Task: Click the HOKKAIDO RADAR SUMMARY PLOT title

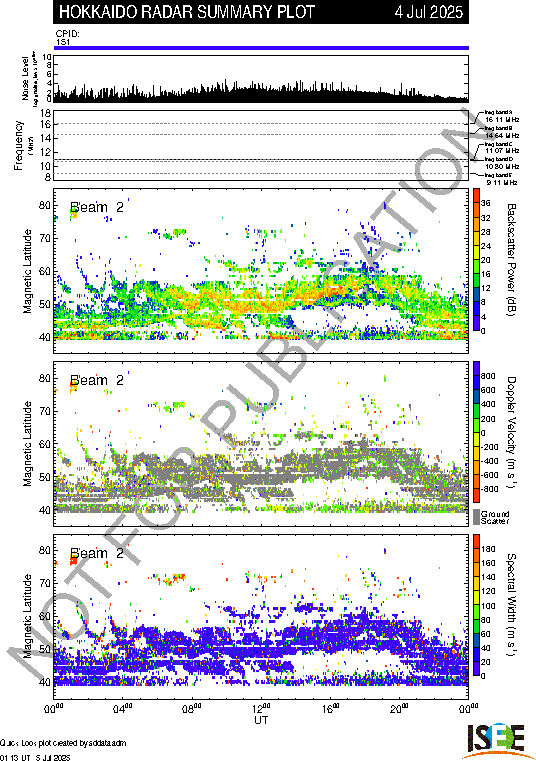Action: click(x=186, y=12)
